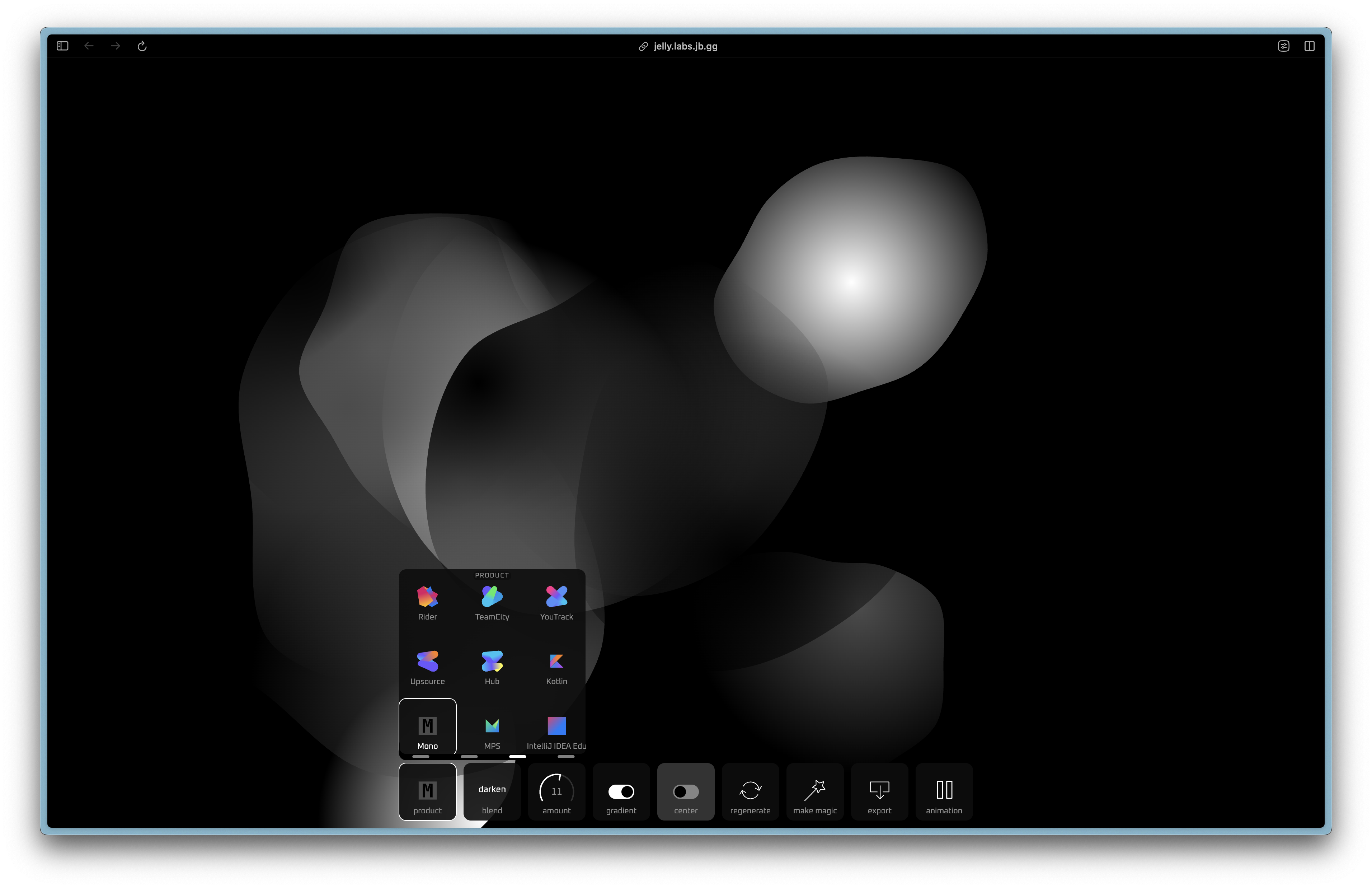Open the export option
This screenshot has height=888, width=1372.
click(879, 791)
